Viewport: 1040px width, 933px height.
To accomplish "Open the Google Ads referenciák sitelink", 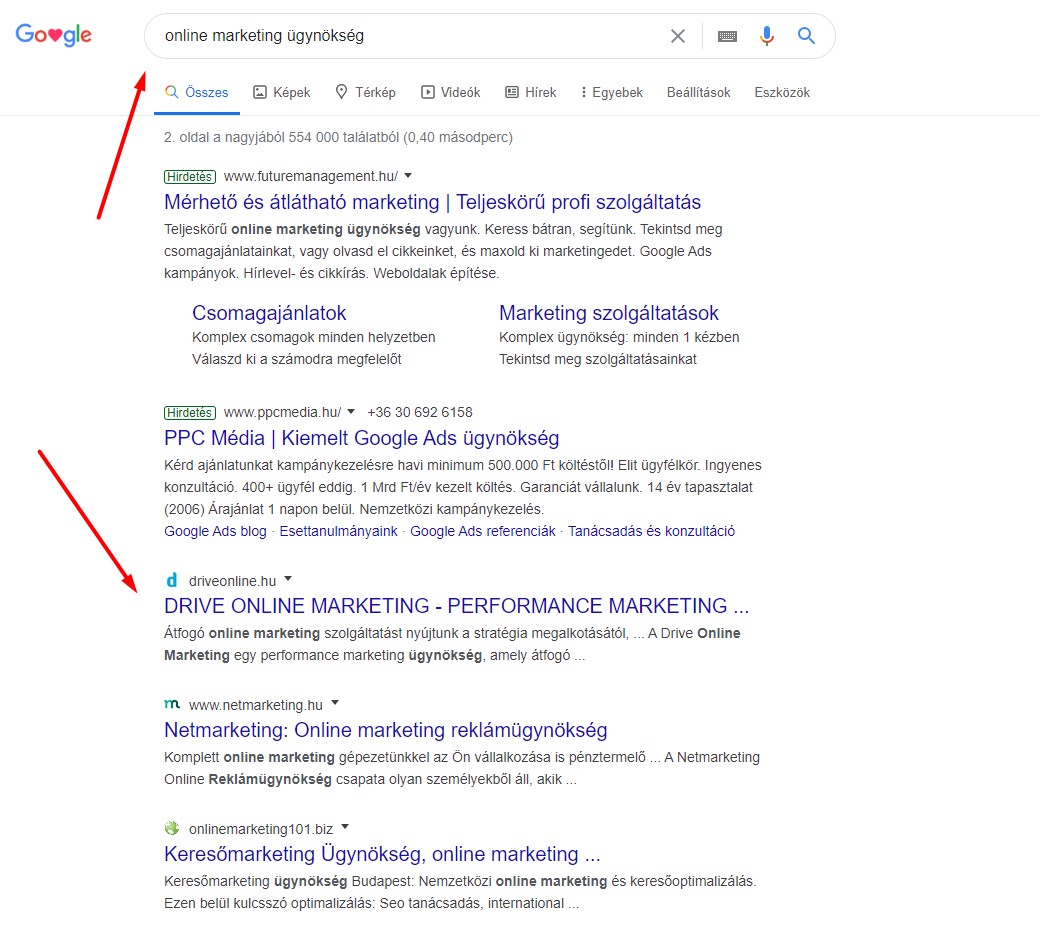I will [x=483, y=531].
